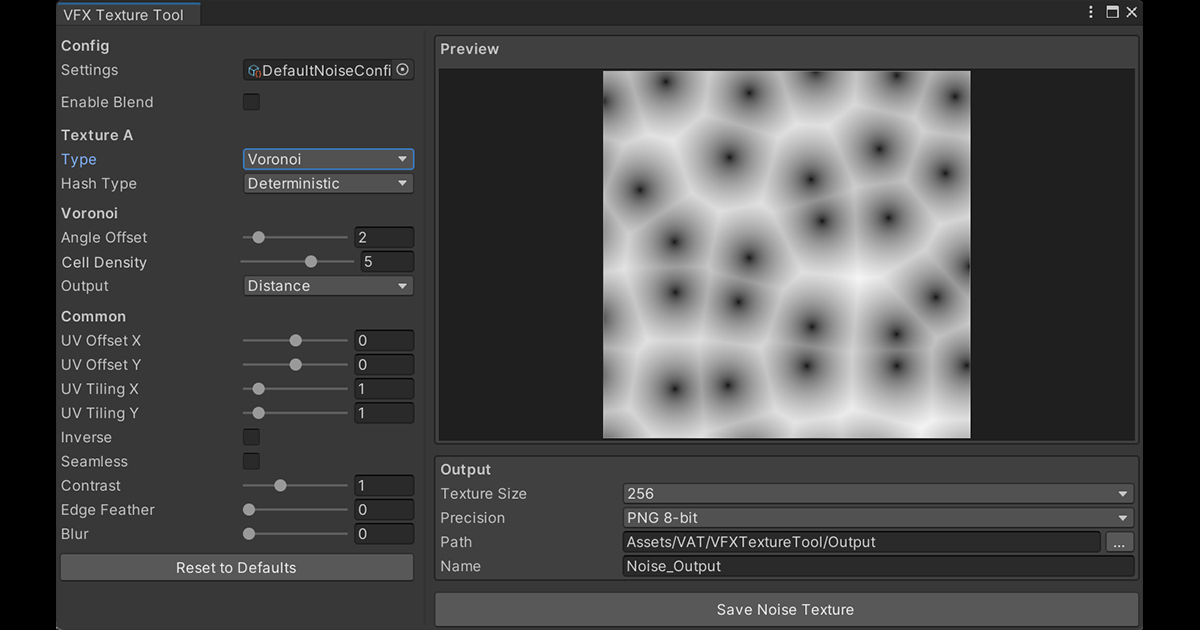Screen dimensions: 1200x630
Task: Click the Blur slider
Action: click(x=295, y=534)
